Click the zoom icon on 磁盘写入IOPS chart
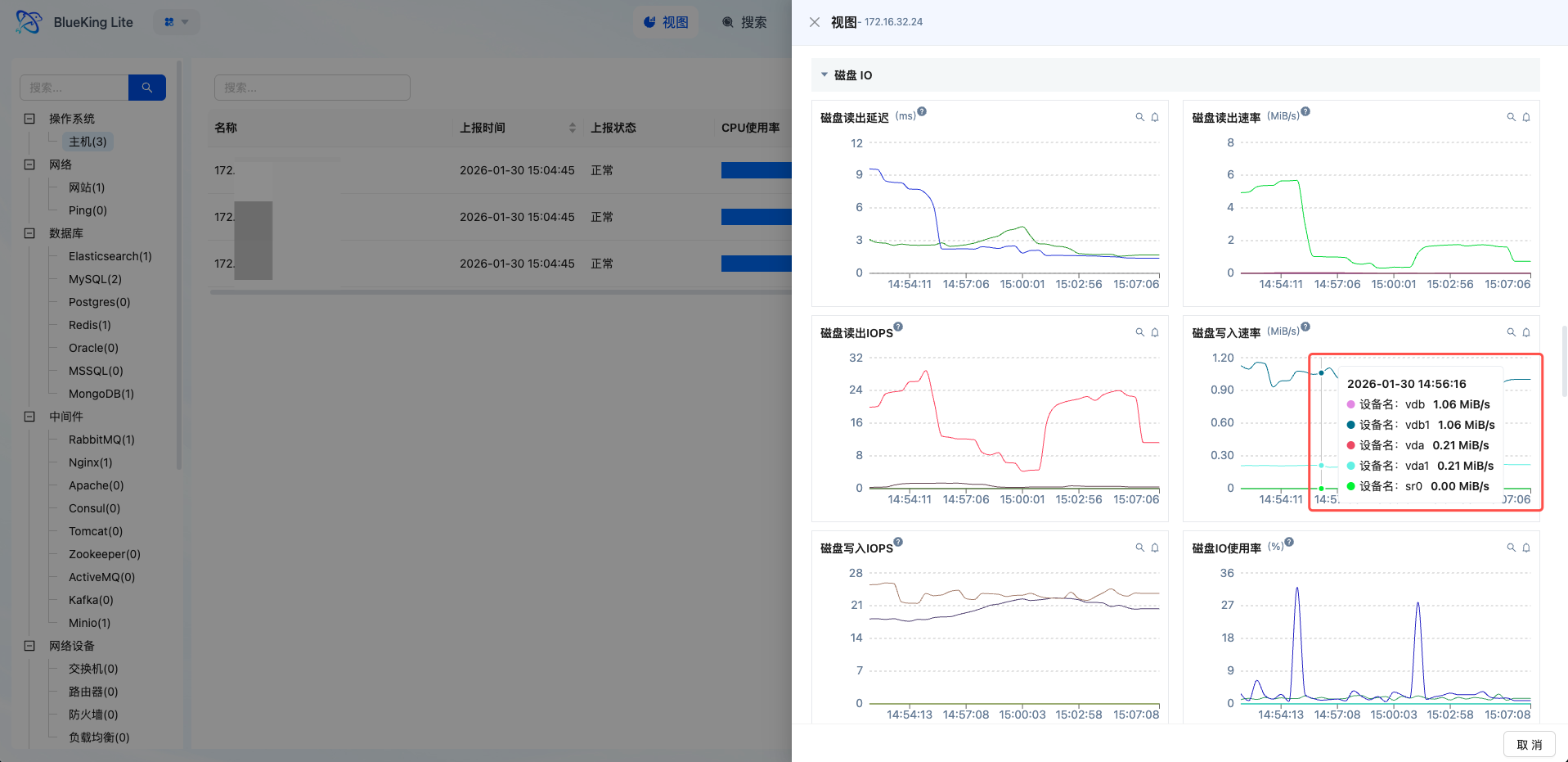 click(1139, 548)
